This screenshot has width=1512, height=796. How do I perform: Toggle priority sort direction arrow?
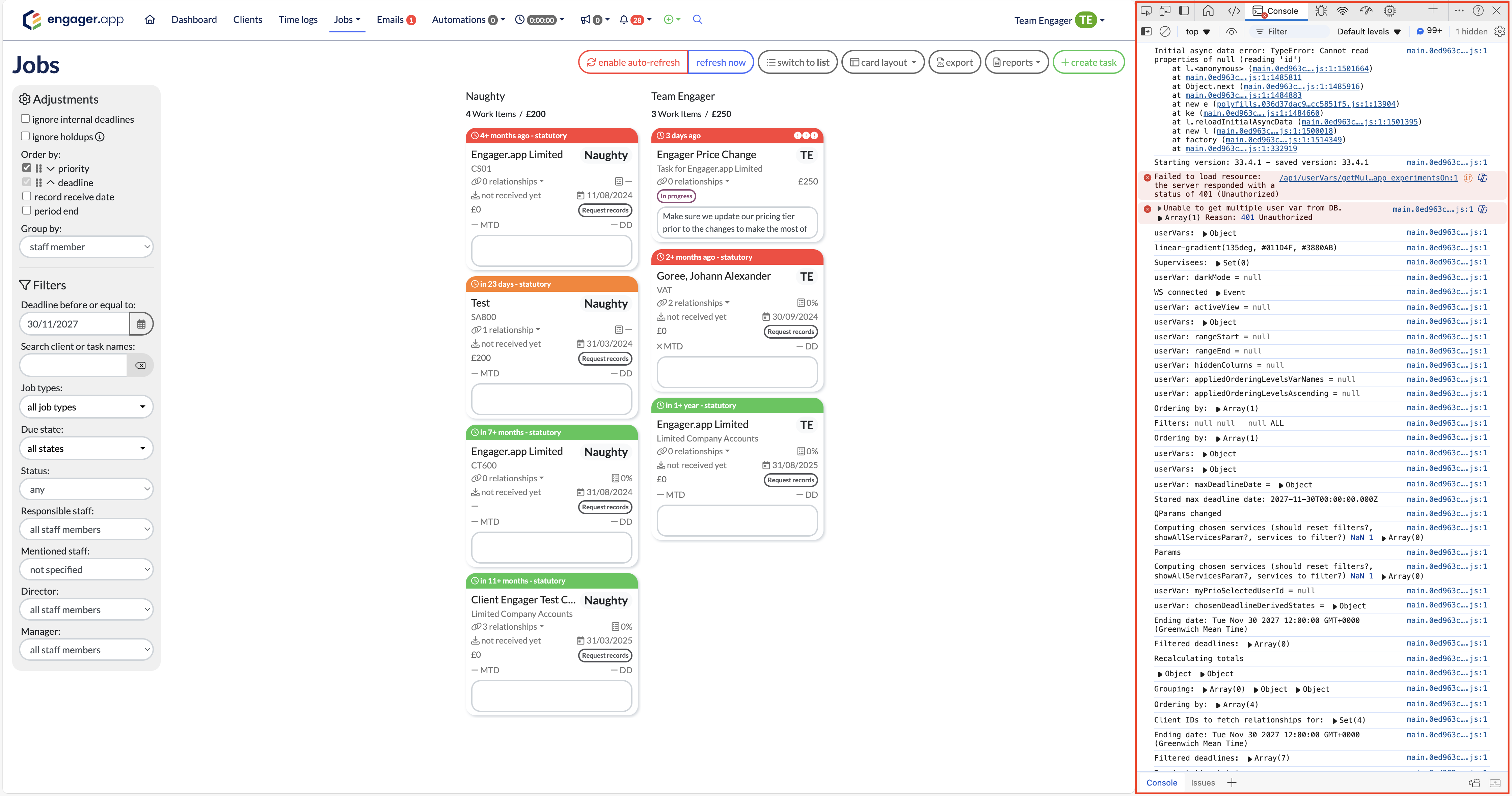[51, 168]
